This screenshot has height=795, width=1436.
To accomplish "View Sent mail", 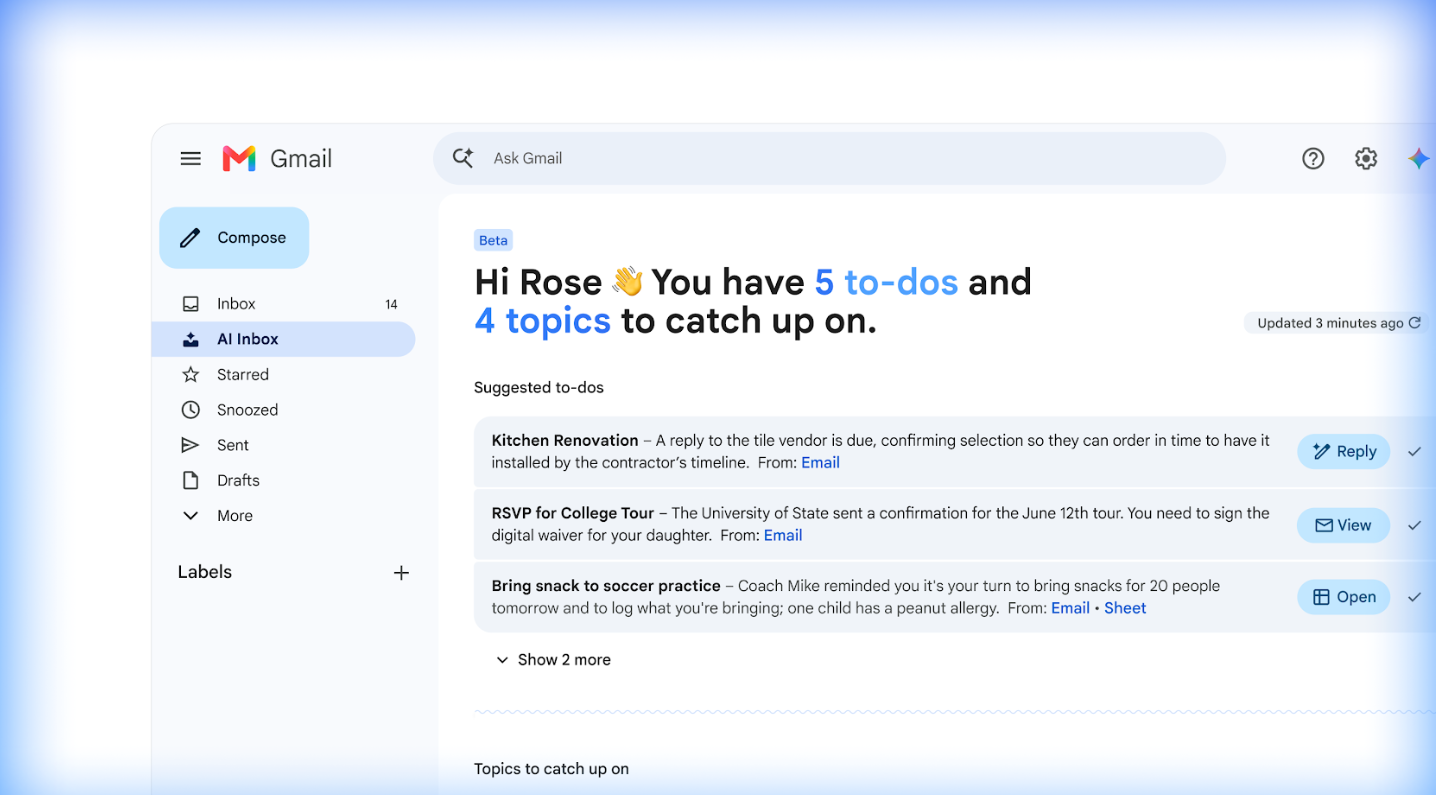I will coord(283,445).
